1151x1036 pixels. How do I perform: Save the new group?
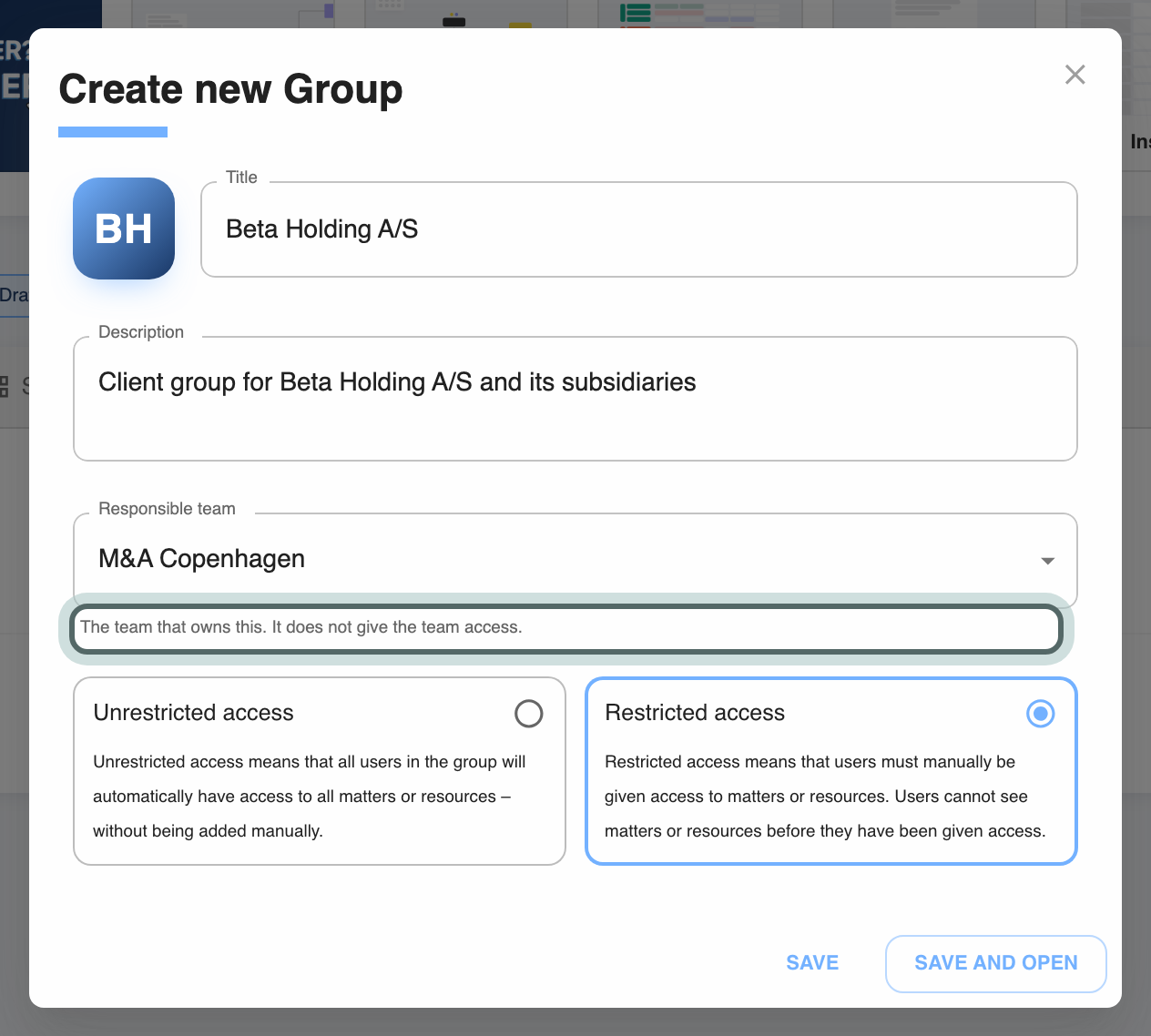(812, 963)
